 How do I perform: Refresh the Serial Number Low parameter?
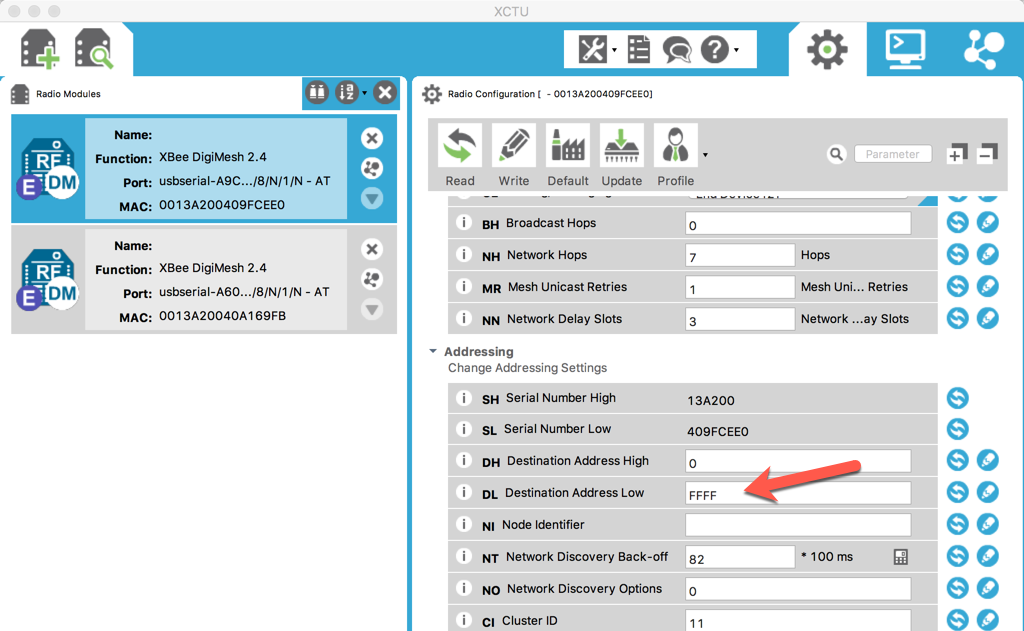957,429
